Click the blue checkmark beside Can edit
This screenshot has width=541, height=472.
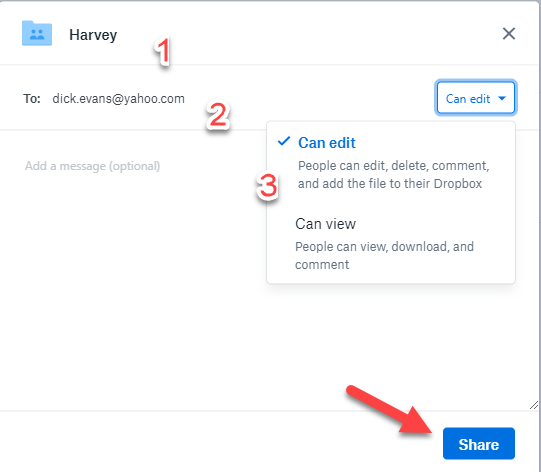[284, 141]
